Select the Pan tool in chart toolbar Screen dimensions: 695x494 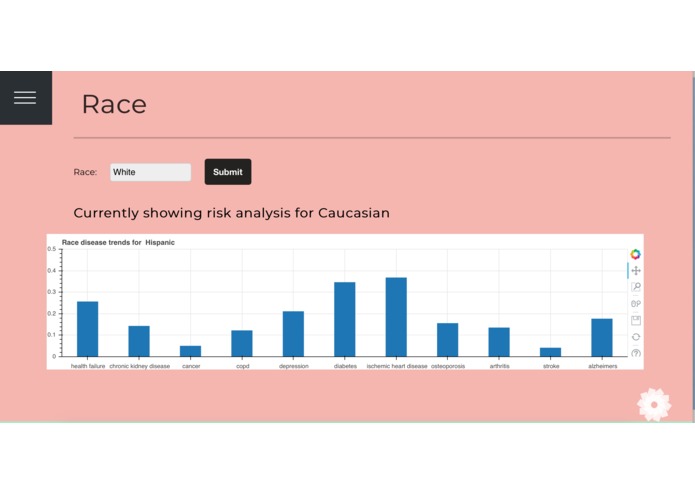click(x=636, y=271)
